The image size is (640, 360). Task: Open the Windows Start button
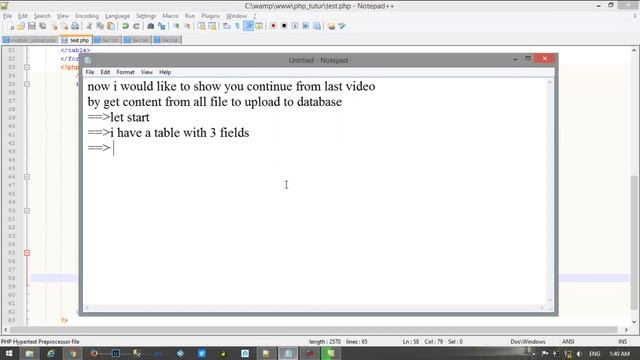coord(9,353)
